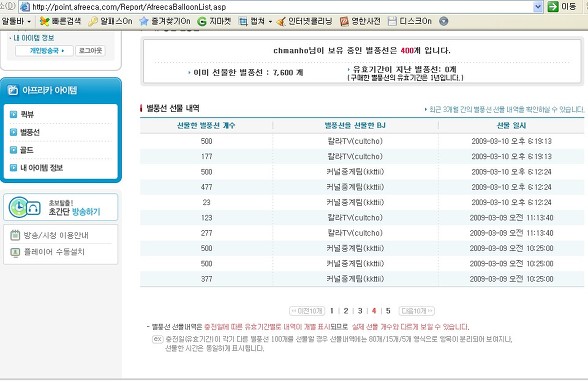This screenshot has width=588, height=382.
Task: Click the green 이동 go arrow icon
Action: (553, 6)
